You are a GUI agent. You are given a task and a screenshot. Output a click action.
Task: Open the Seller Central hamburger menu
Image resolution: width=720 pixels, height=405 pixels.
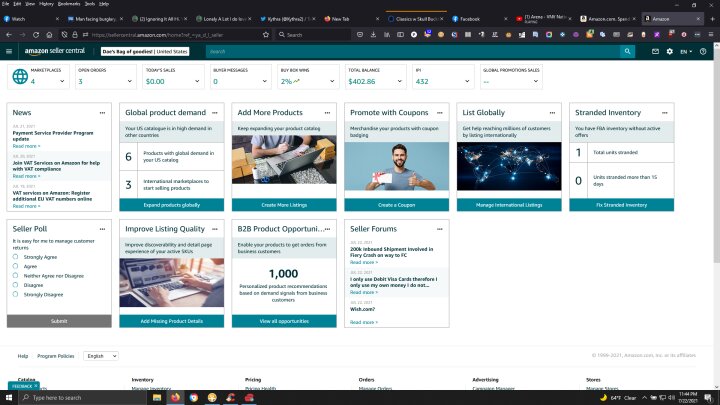tap(9, 51)
